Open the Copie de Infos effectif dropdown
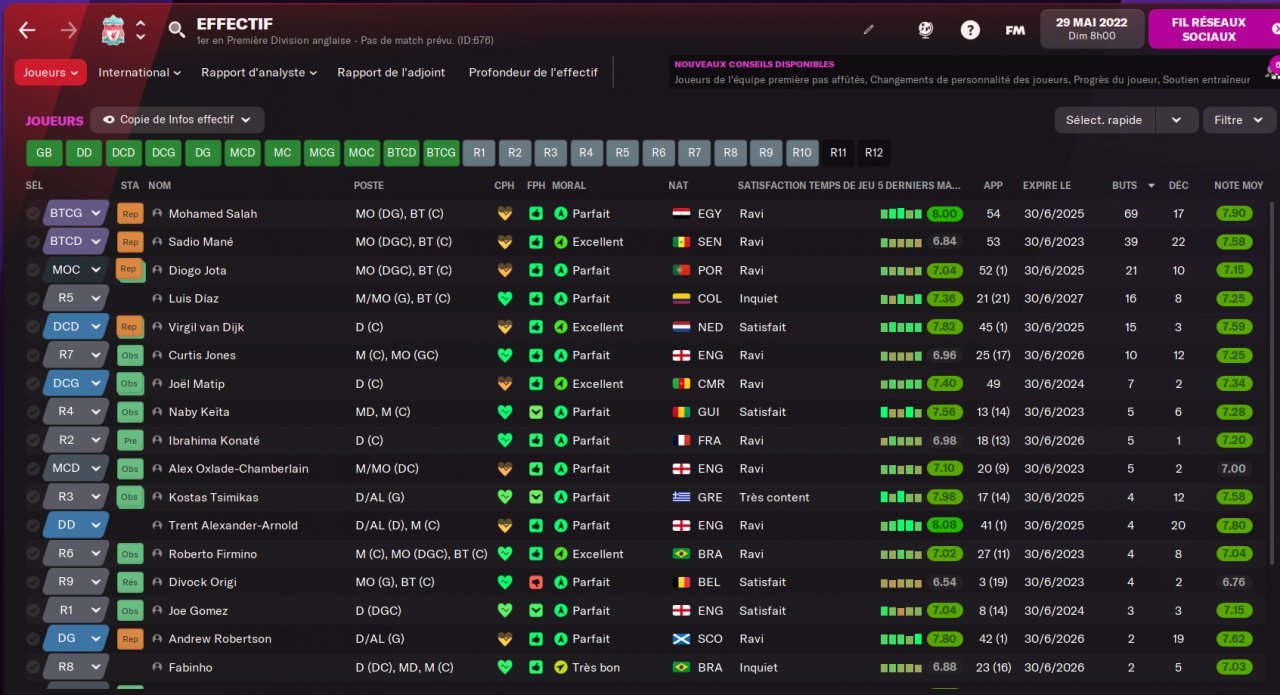Image resolution: width=1280 pixels, height=695 pixels. click(177, 120)
